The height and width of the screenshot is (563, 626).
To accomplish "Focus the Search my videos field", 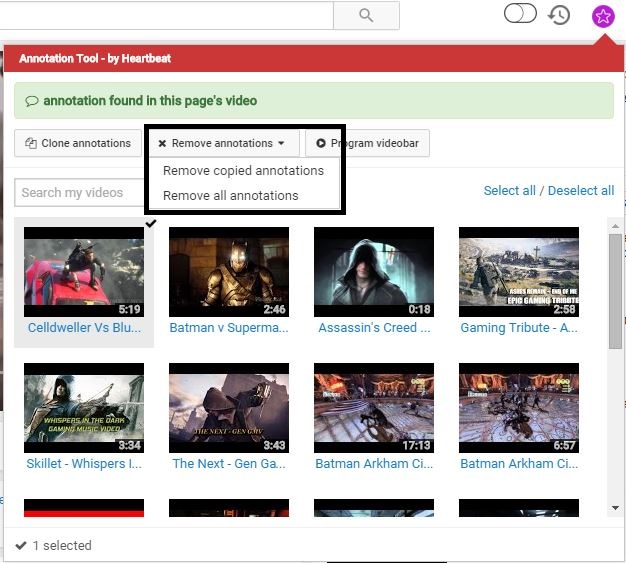I will pos(80,192).
